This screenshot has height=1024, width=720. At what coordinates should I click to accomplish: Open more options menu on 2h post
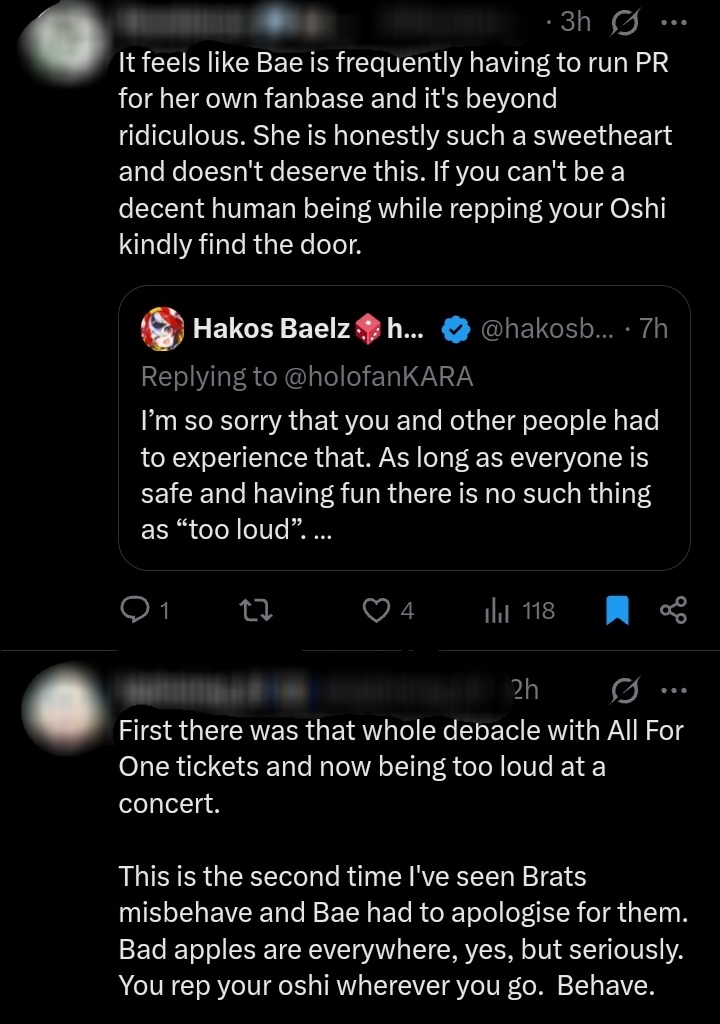coord(675,690)
